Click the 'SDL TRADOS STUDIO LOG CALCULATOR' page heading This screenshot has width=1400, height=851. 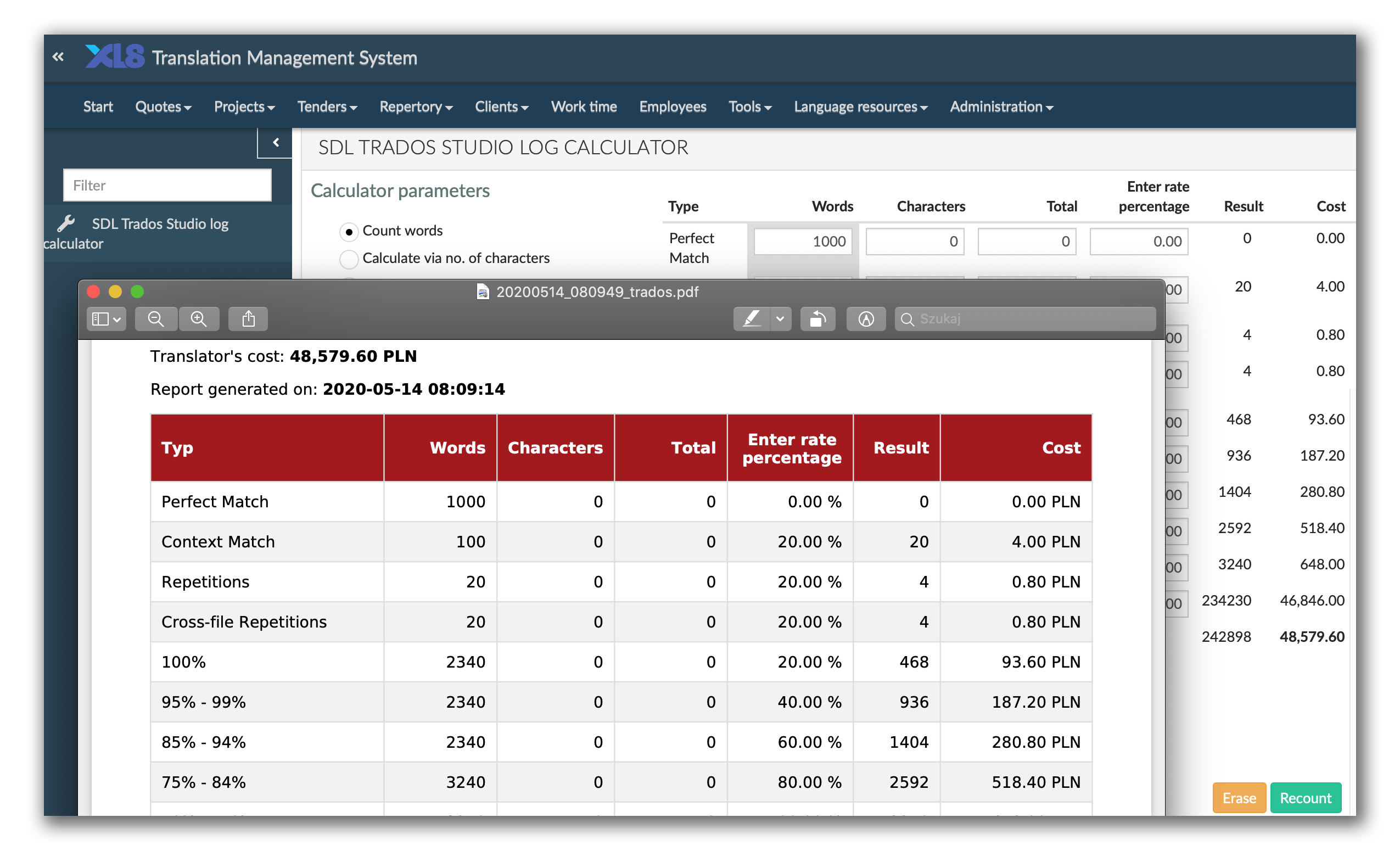[x=503, y=148]
